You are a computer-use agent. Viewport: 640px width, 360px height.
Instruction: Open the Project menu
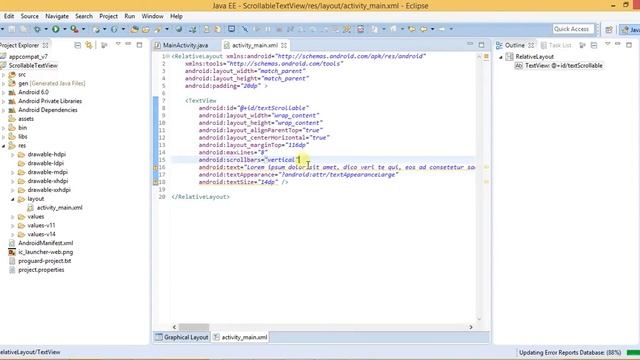(x=108, y=16)
